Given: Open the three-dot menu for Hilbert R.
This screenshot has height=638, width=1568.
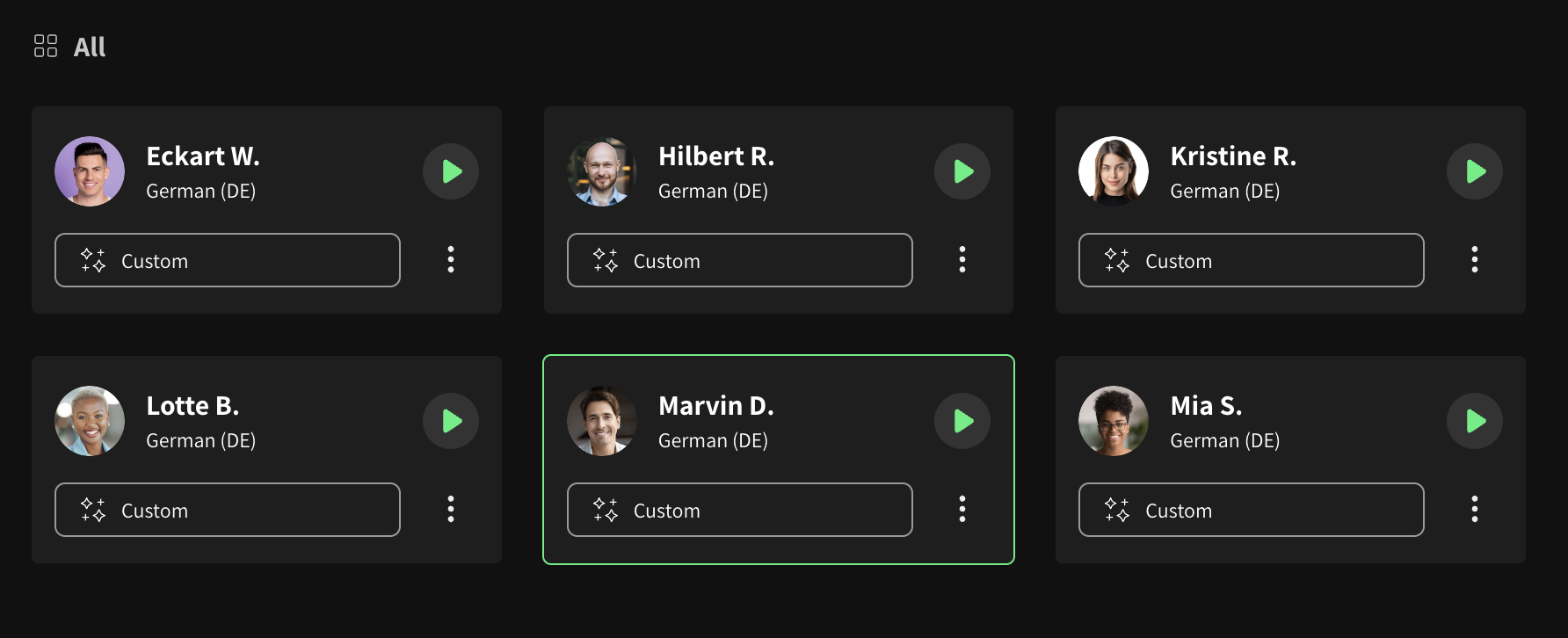Looking at the screenshot, I should tap(962, 259).
